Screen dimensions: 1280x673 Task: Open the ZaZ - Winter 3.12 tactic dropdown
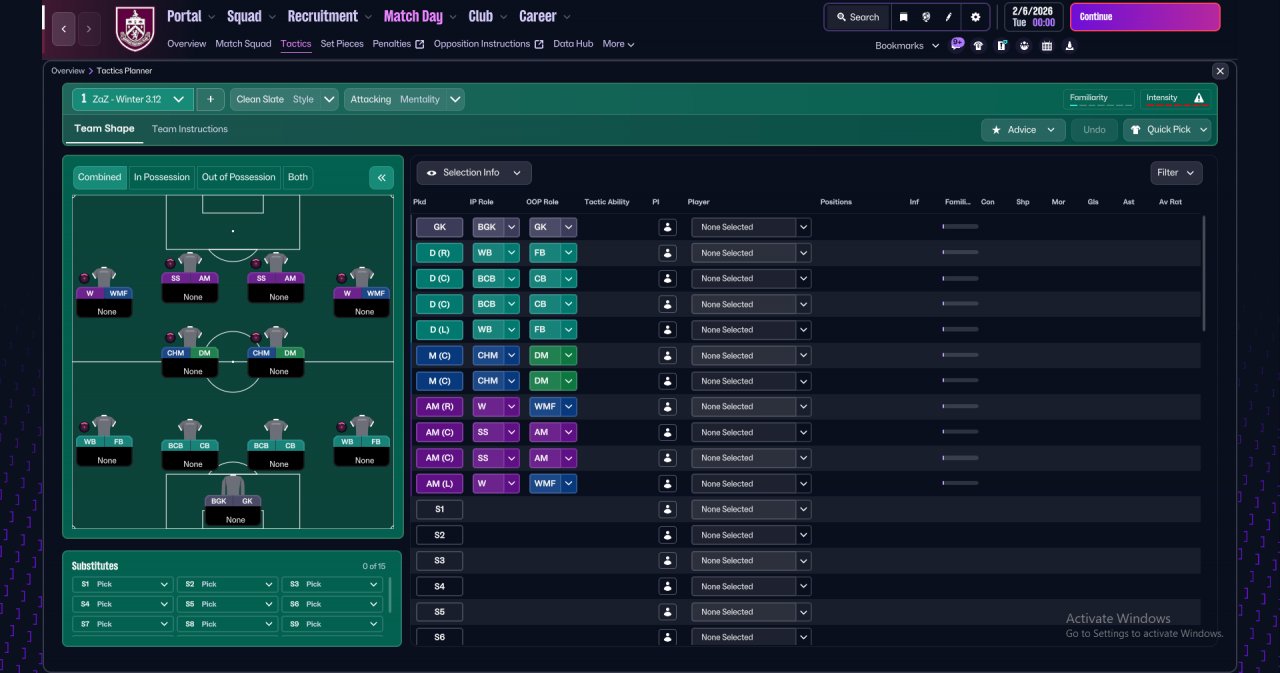pyautogui.click(x=133, y=99)
